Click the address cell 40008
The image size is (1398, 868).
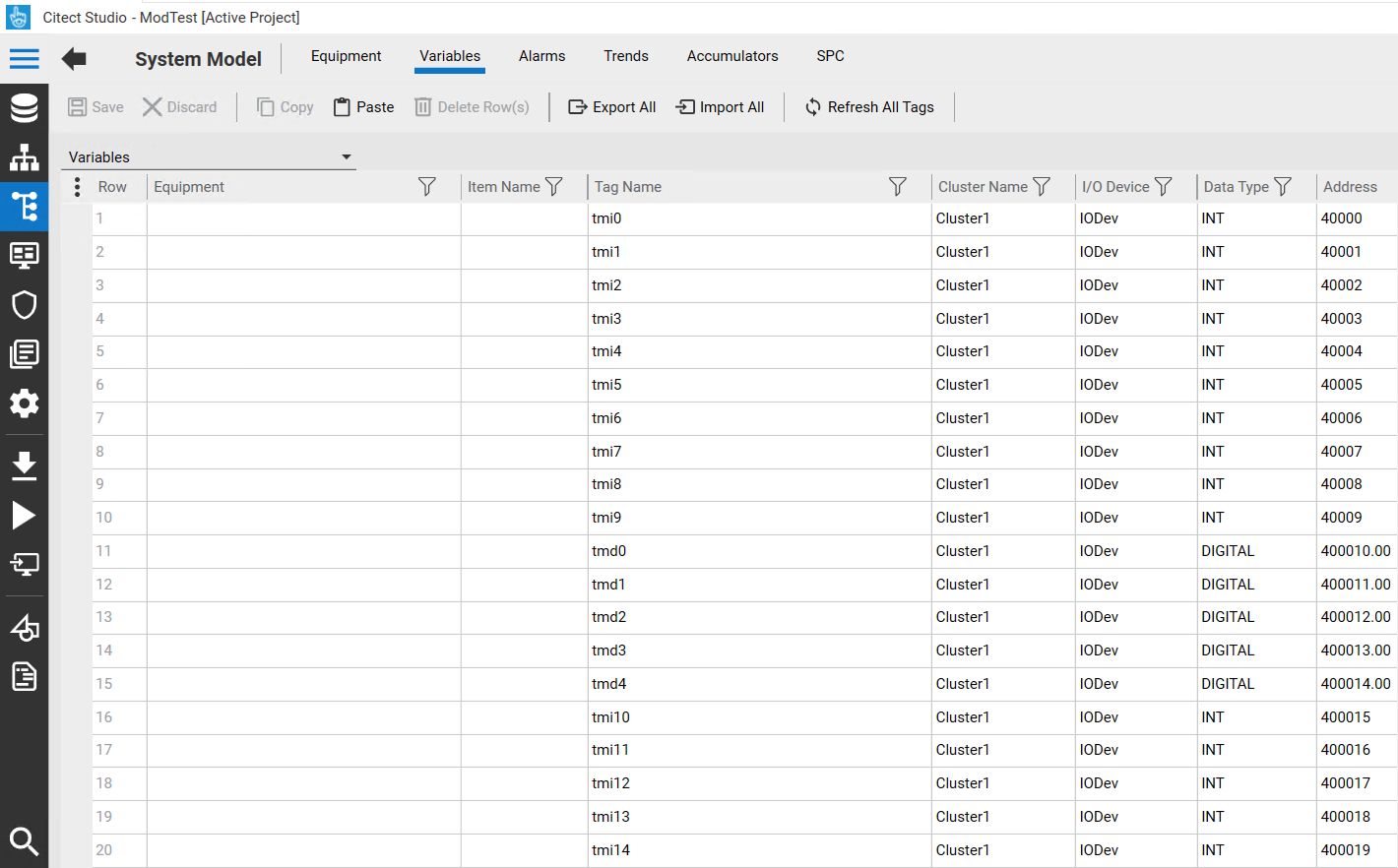1357,484
